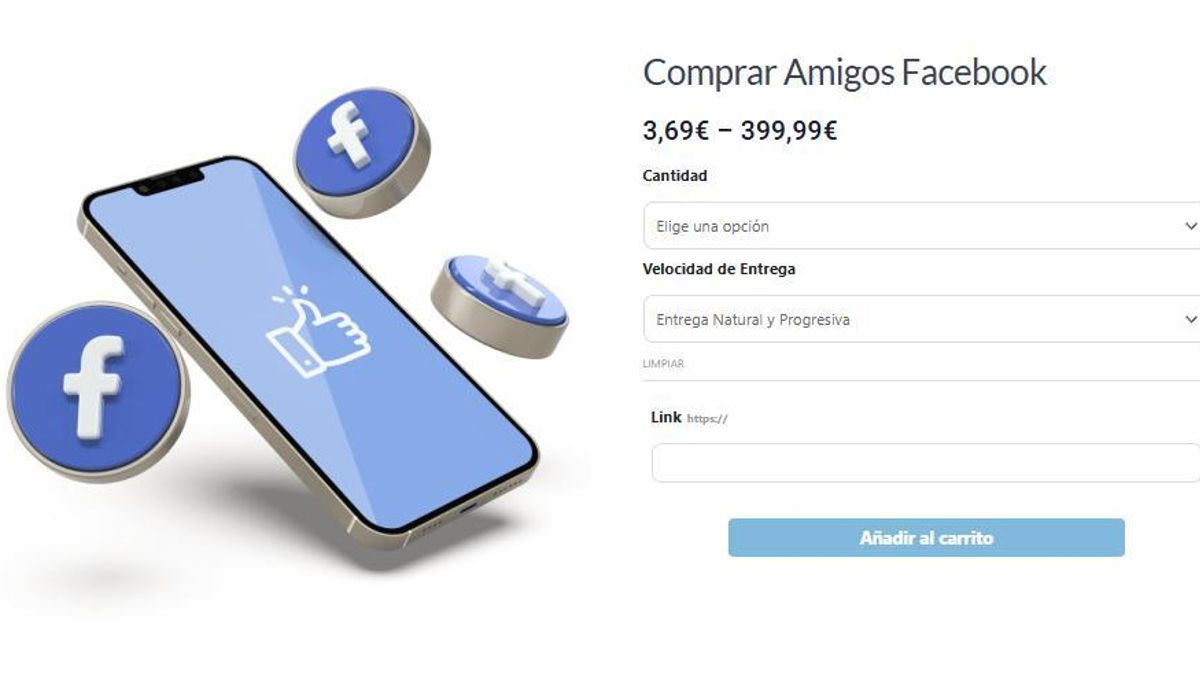1200x675 pixels.
Task: Click the chevron arrow of Velocidad de Entrega selector
Action: [1190, 319]
